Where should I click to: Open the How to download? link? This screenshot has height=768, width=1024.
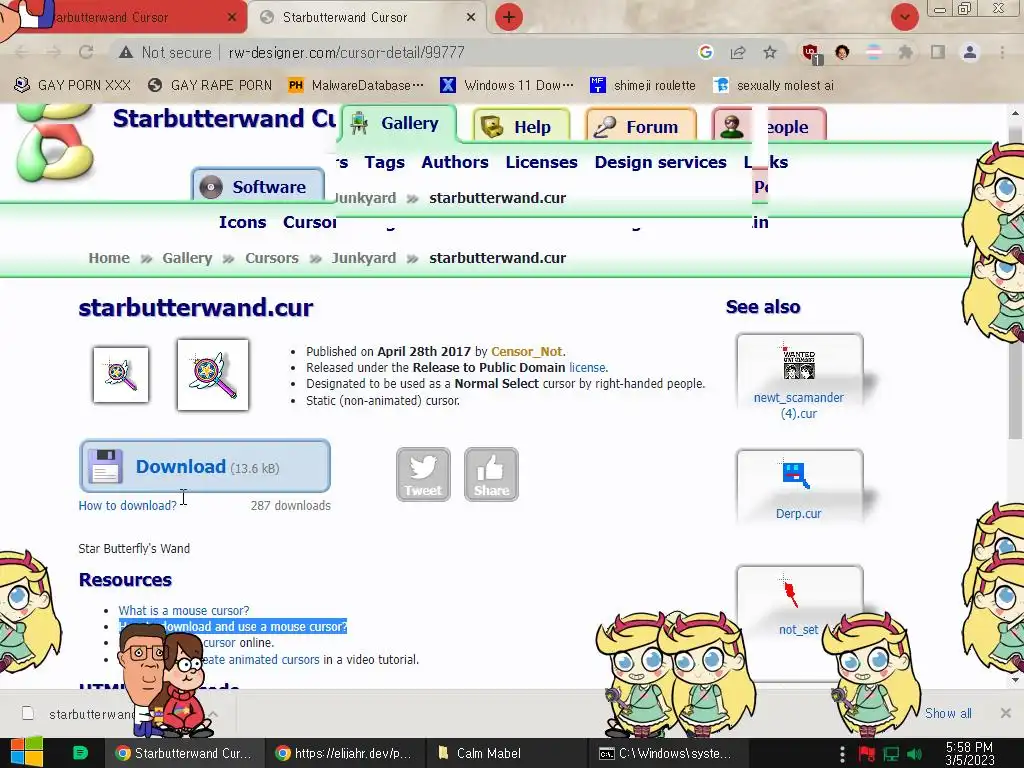tap(127, 505)
